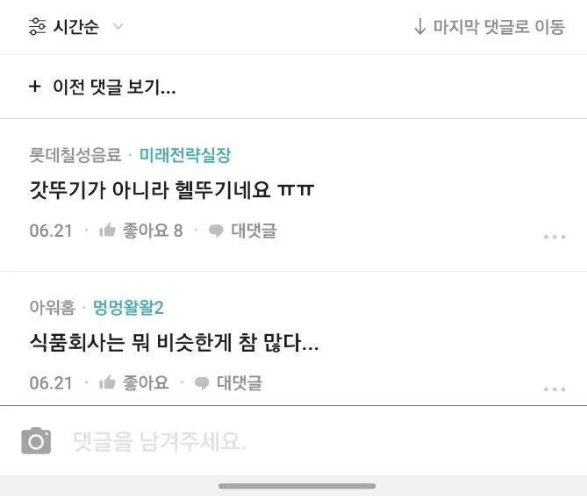Viewport: 587px width, 496px height.
Task: Tap thumbs-up icon on 식품회사는 comment
Action: [107, 383]
